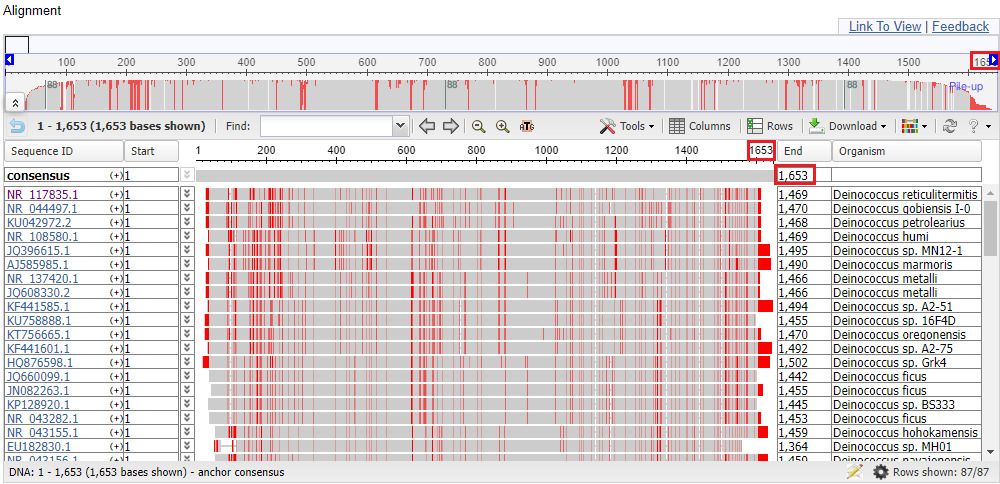The width and height of the screenshot is (1000, 484).
Task: Refresh the alignment view
Action: click(950, 126)
